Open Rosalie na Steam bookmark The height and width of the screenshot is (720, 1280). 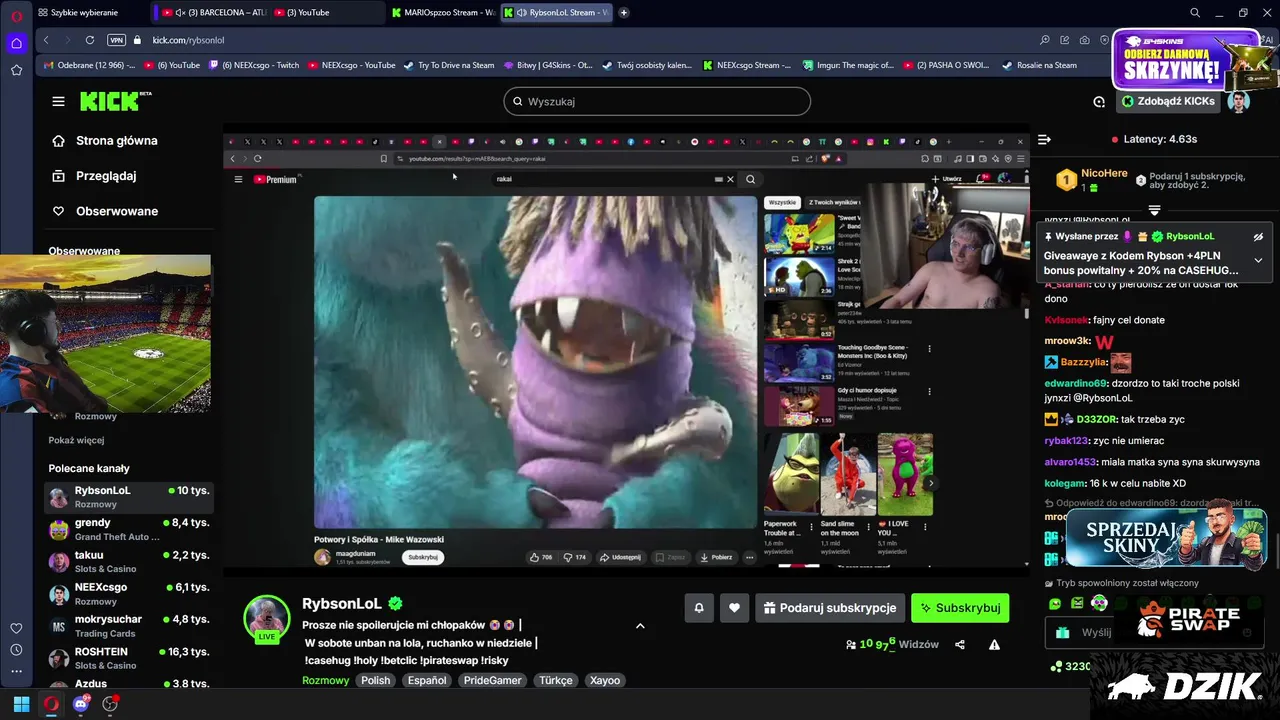(x=1040, y=65)
